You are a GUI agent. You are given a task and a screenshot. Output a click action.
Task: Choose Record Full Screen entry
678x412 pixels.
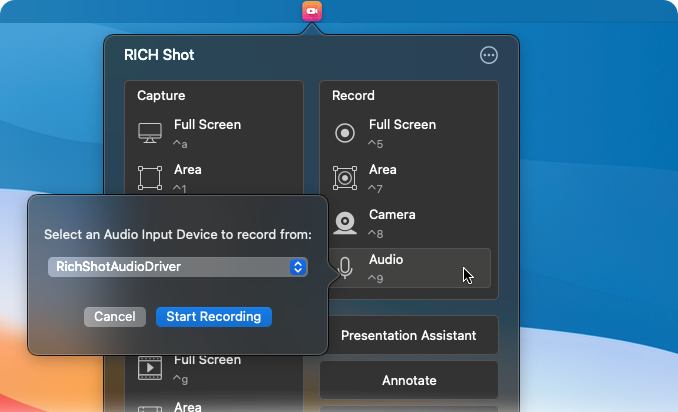coord(409,133)
